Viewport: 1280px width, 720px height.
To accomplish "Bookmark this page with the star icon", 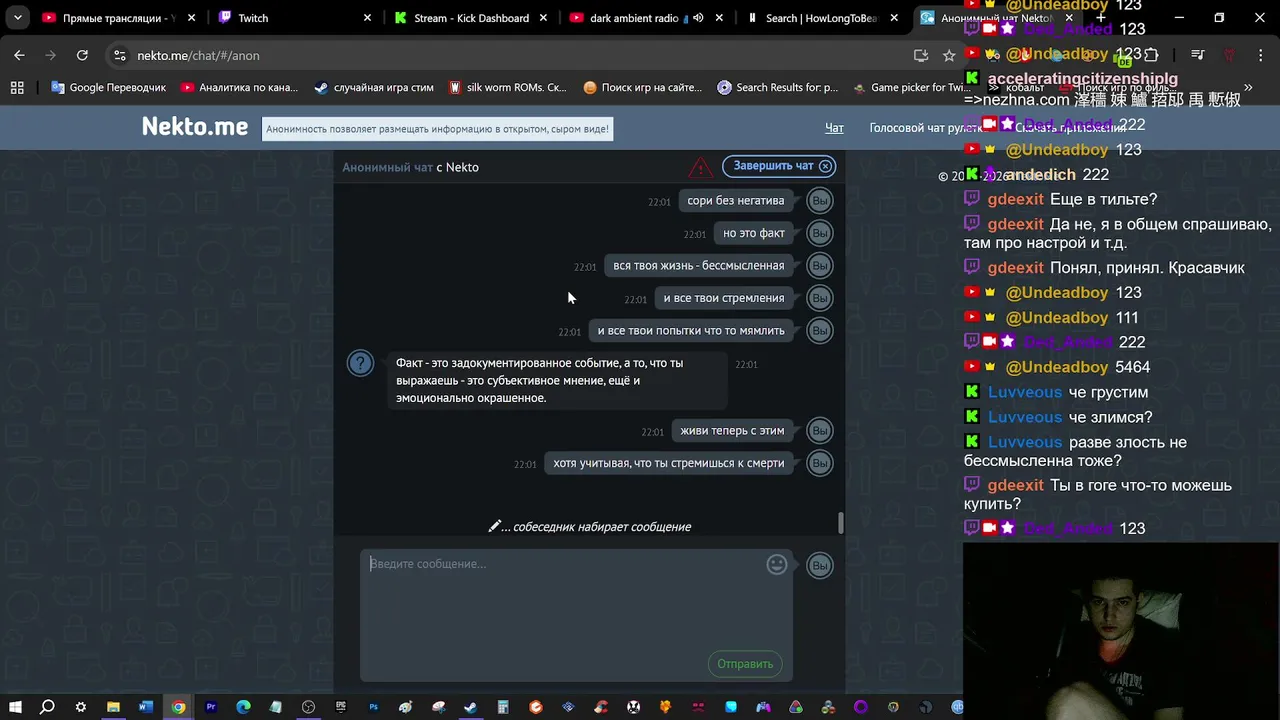I will [x=949, y=56].
